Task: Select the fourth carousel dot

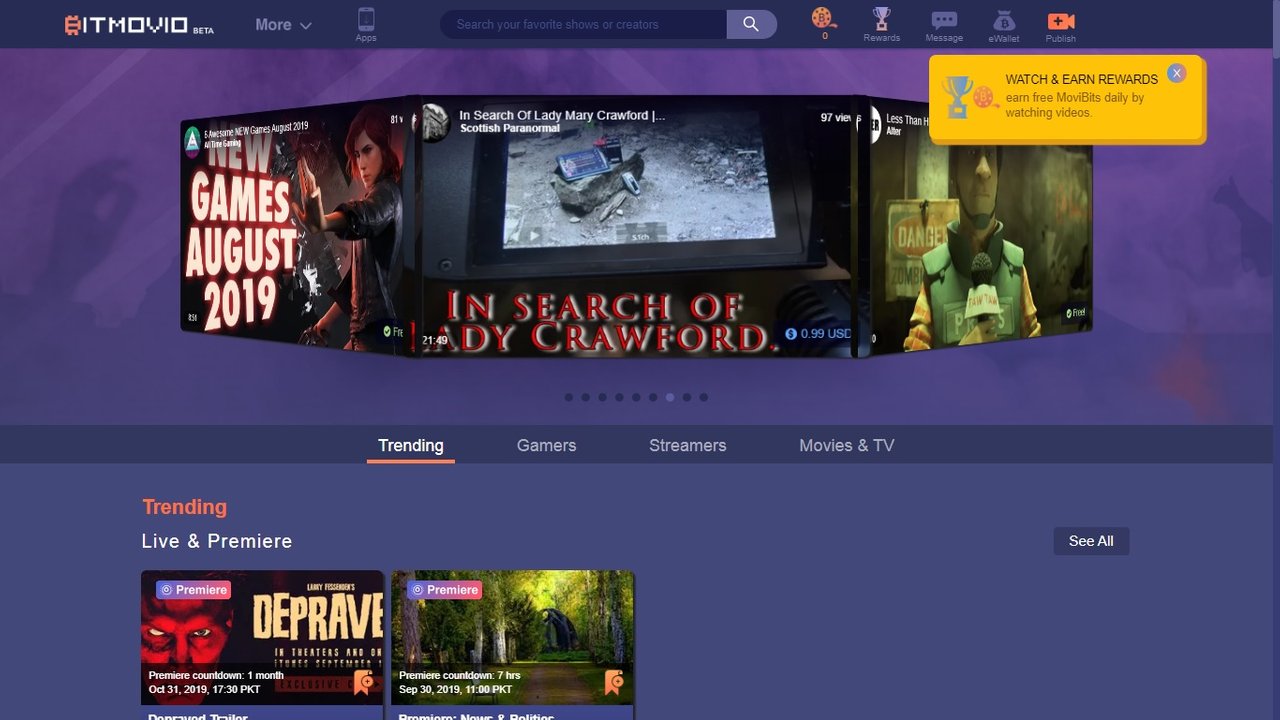Action: pos(620,397)
